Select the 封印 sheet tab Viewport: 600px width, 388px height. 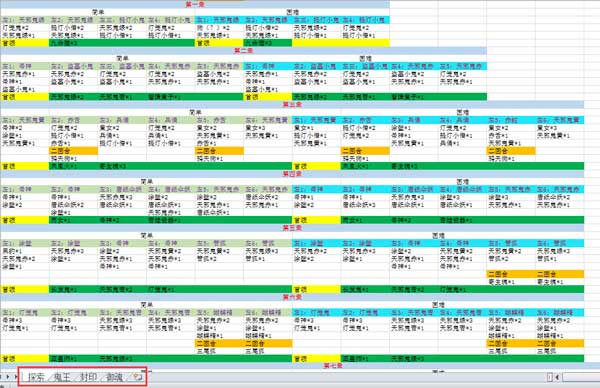click(x=88, y=377)
